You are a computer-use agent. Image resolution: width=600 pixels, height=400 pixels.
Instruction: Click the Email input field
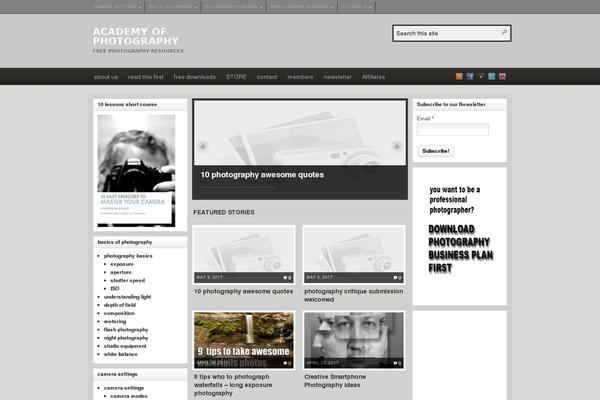tap(453, 129)
